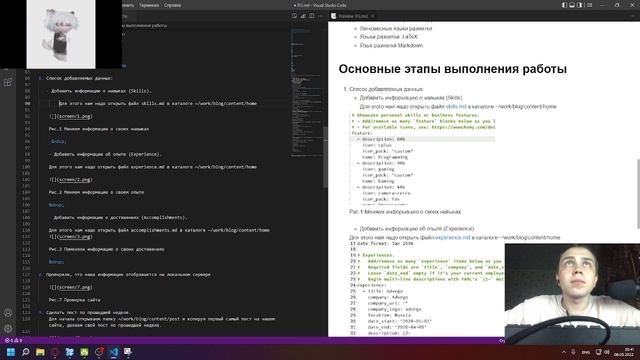This screenshot has width=640, height=360.
Task: Click the ENG language indicator
Action: point(586,352)
